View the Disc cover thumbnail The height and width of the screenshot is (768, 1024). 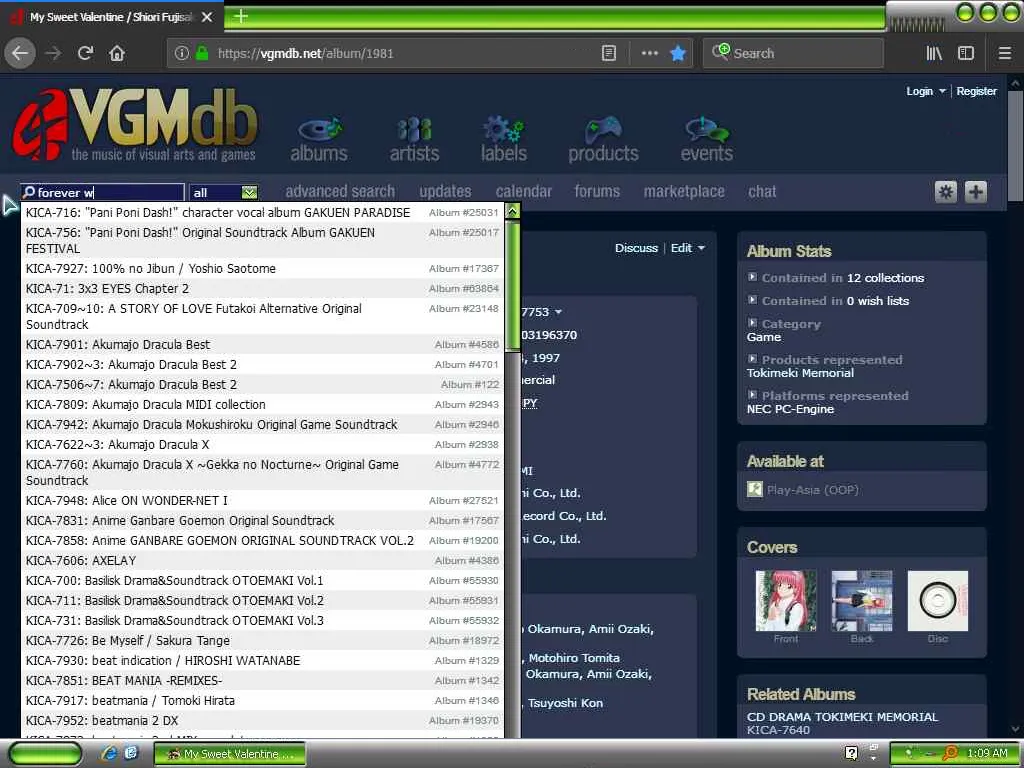click(x=938, y=601)
